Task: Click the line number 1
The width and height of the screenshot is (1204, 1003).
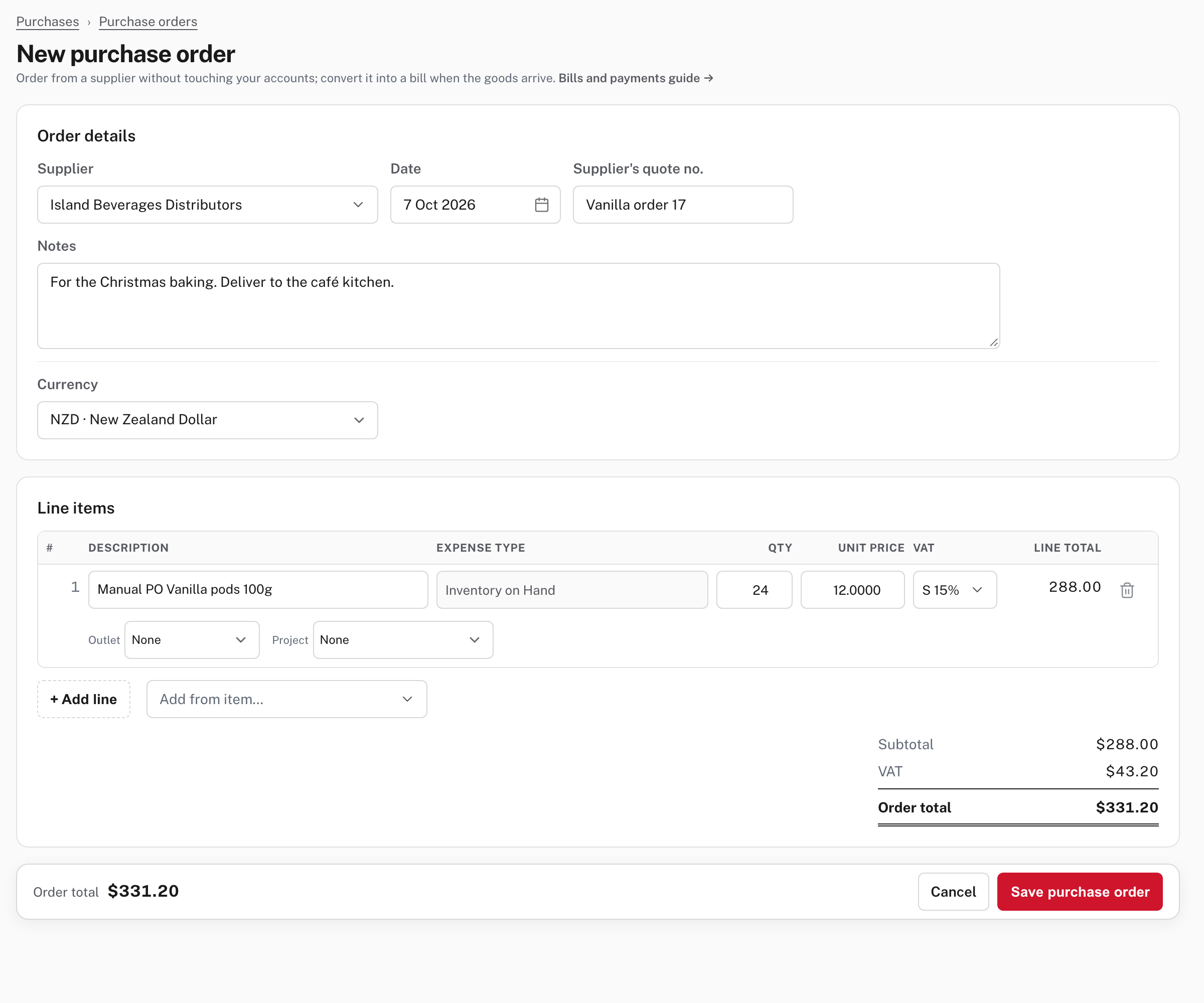Action: 75,587
